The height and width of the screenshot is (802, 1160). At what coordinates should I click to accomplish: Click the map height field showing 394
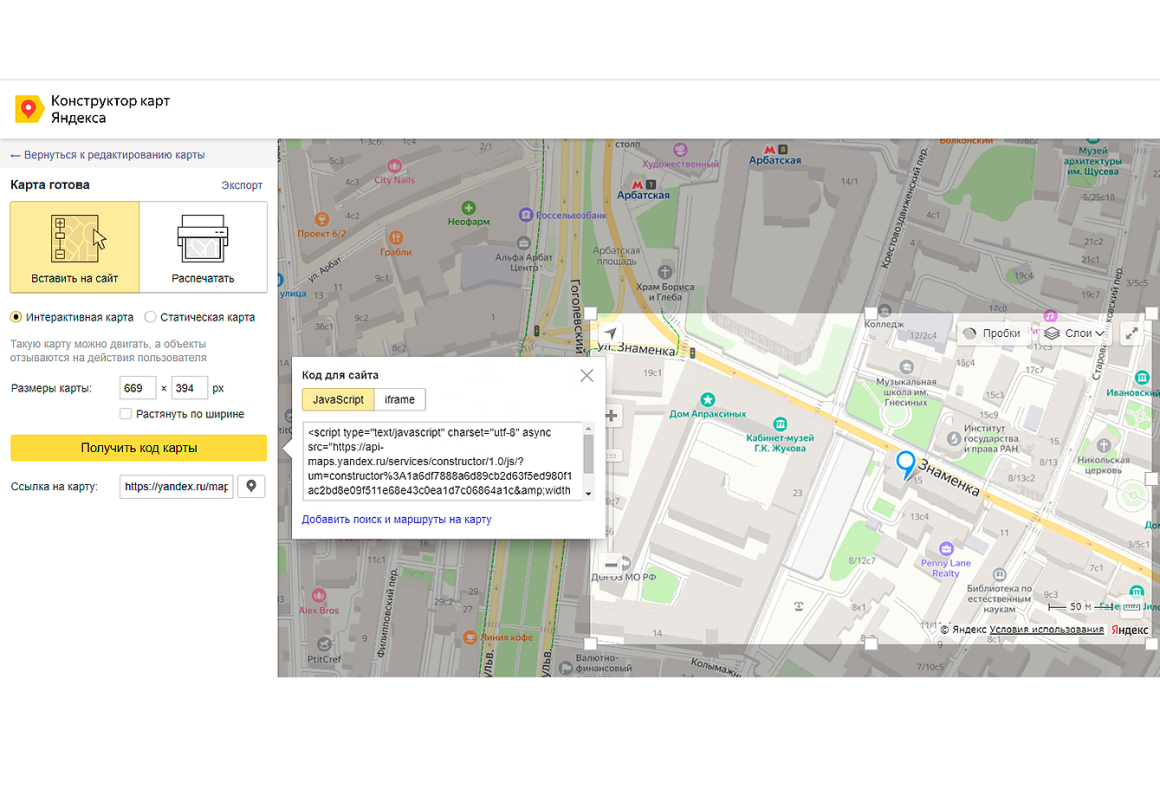pos(189,388)
